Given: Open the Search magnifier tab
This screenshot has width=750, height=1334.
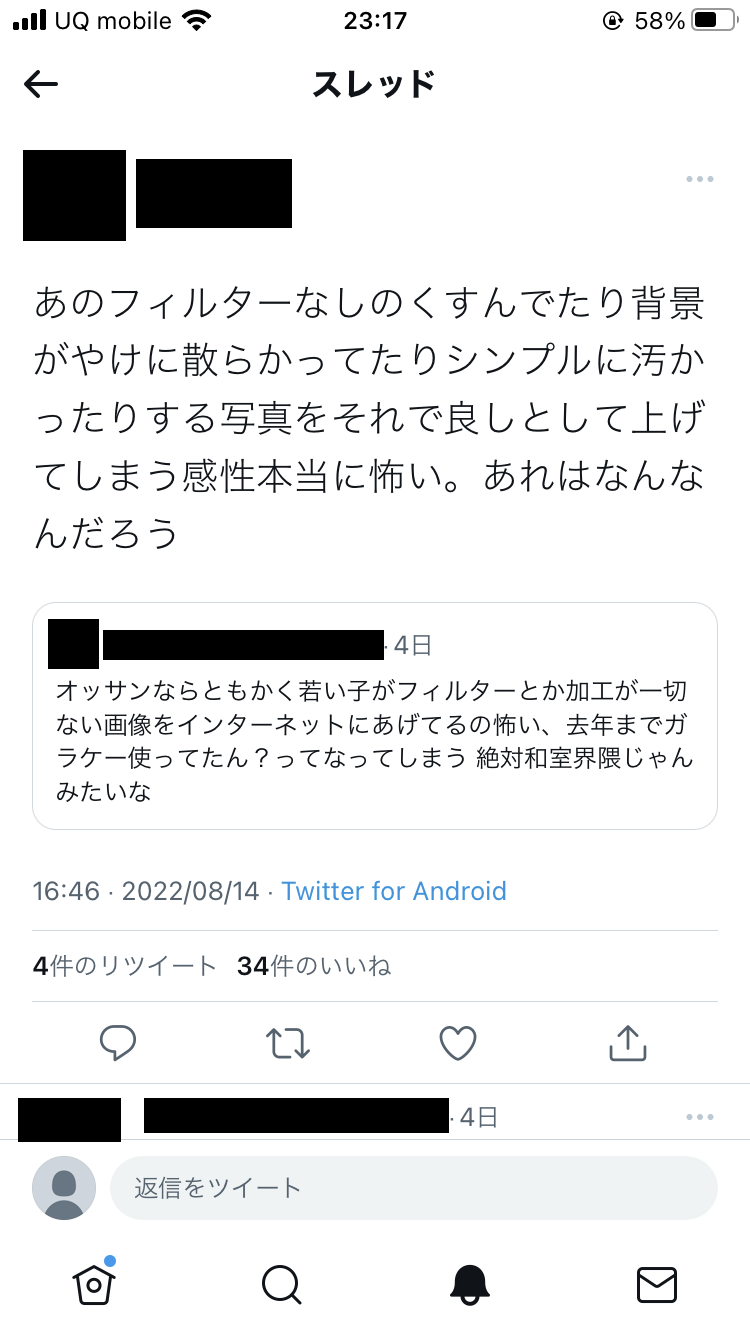Looking at the screenshot, I should pos(281,1283).
